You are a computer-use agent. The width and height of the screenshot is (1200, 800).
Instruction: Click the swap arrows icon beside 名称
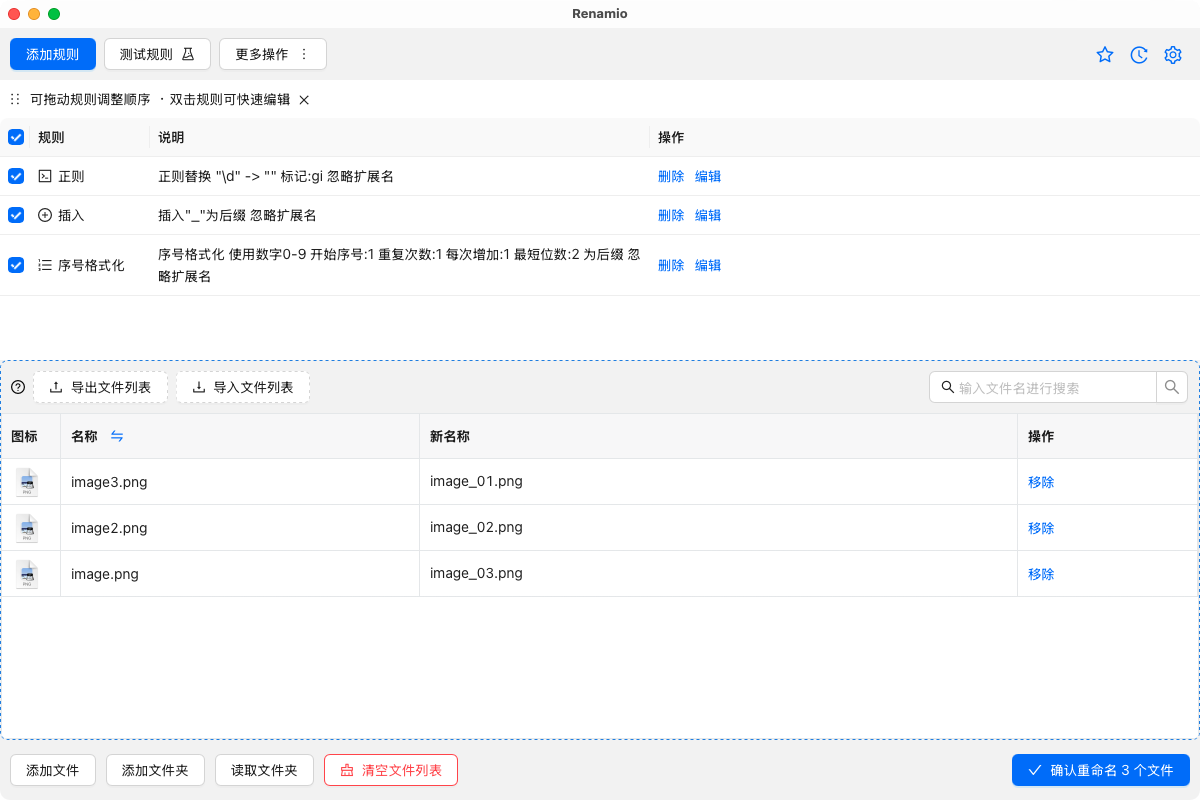click(117, 436)
